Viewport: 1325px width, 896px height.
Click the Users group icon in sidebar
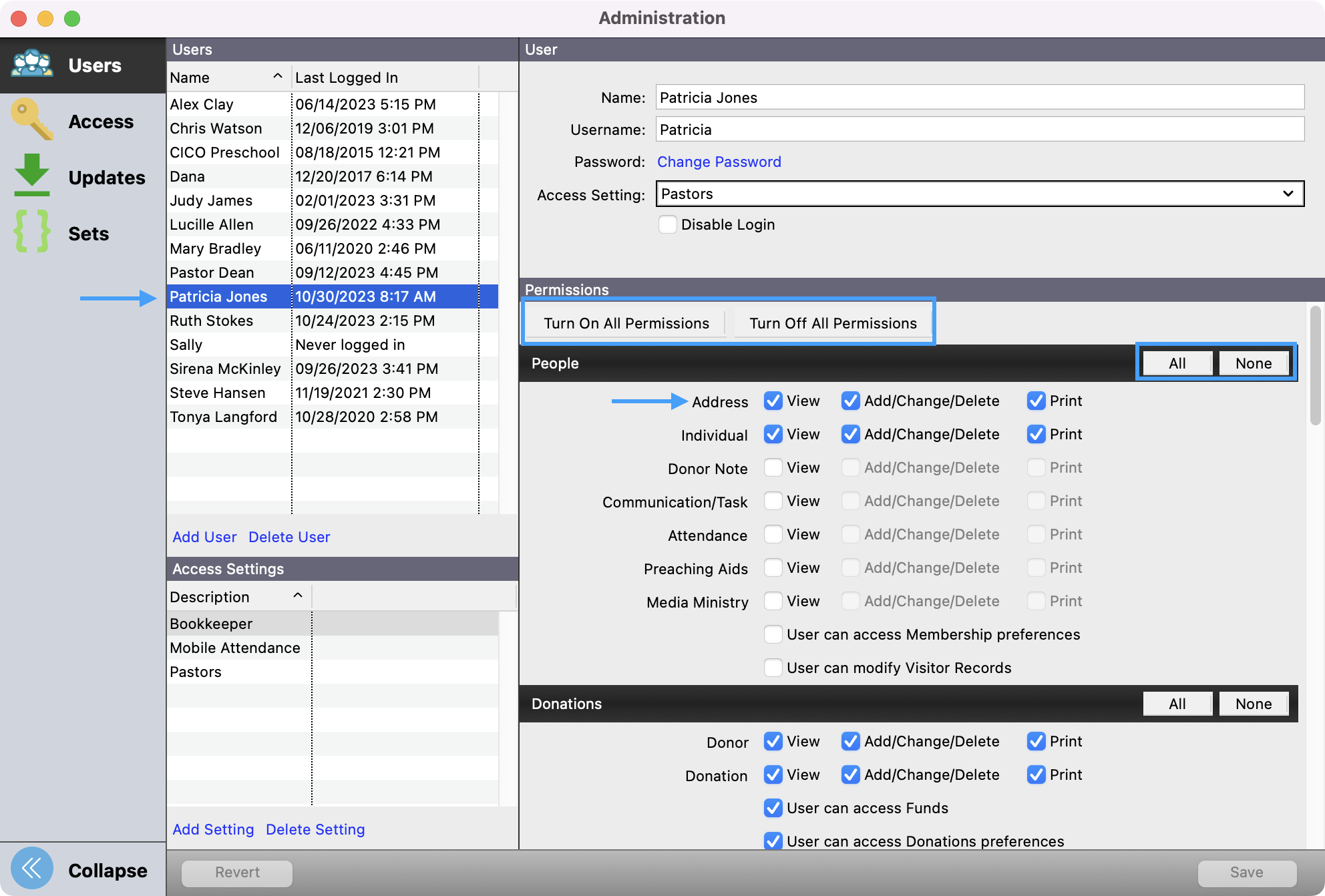point(32,65)
